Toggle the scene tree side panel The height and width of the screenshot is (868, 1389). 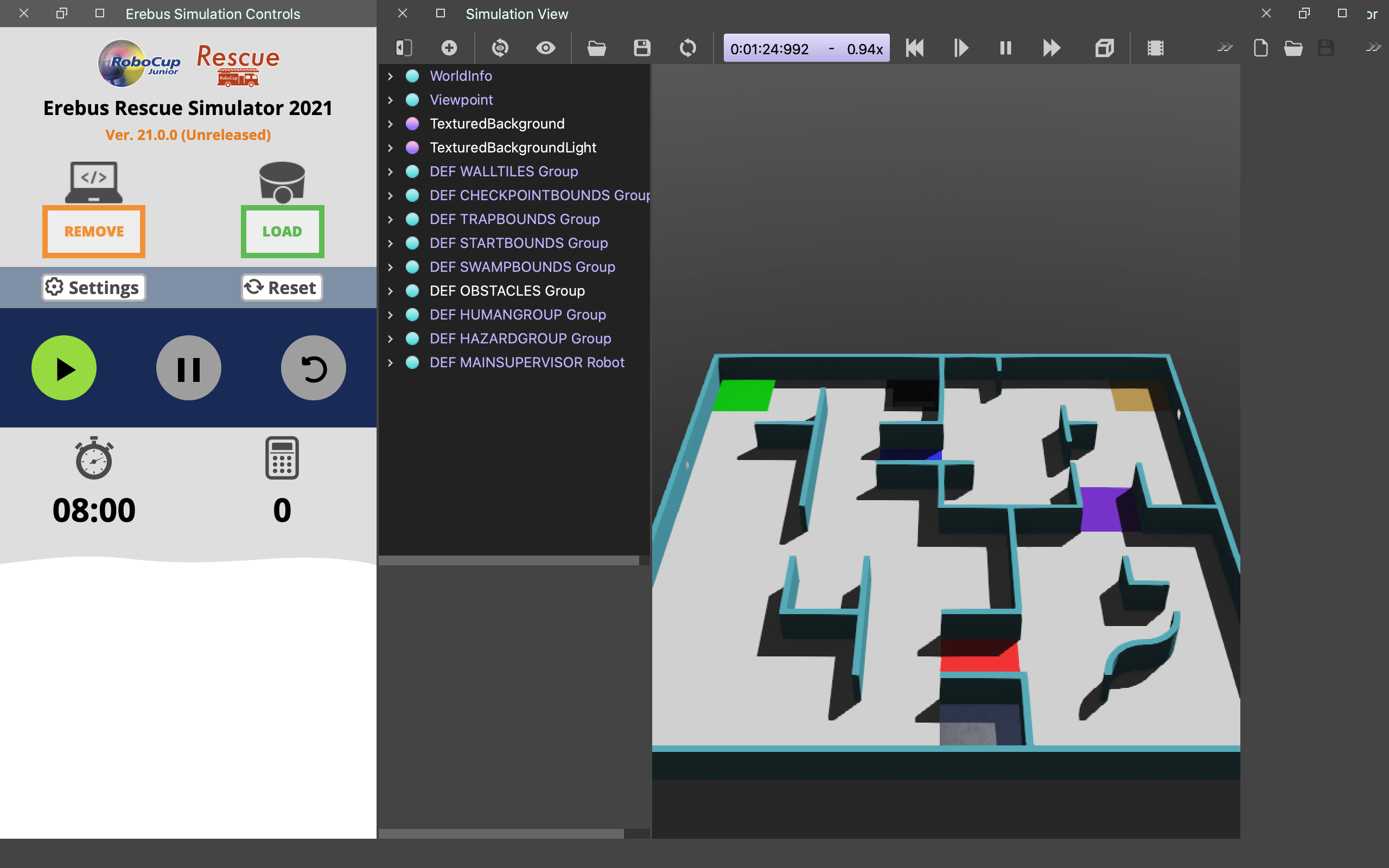tap(404, 48)
